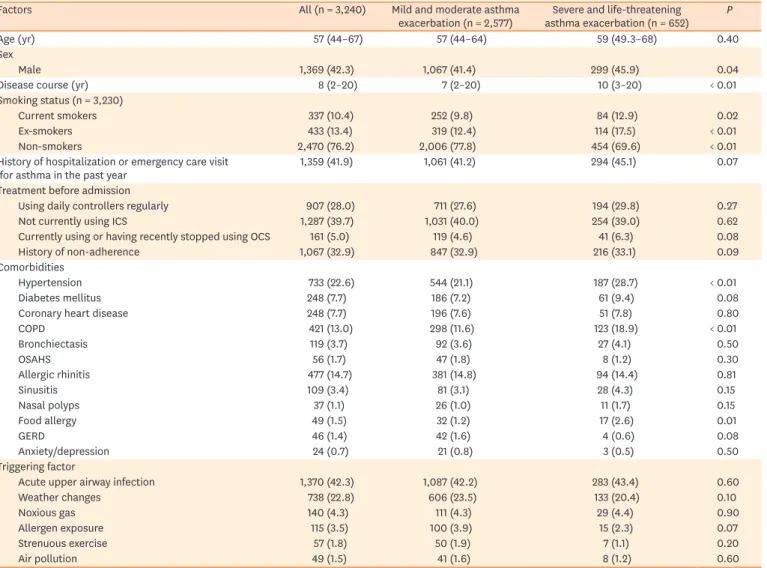The height and width of the screenshot is (568, 767).
Task: Select the 'Hypertension' row label
Action: click(x=50, y=283)
